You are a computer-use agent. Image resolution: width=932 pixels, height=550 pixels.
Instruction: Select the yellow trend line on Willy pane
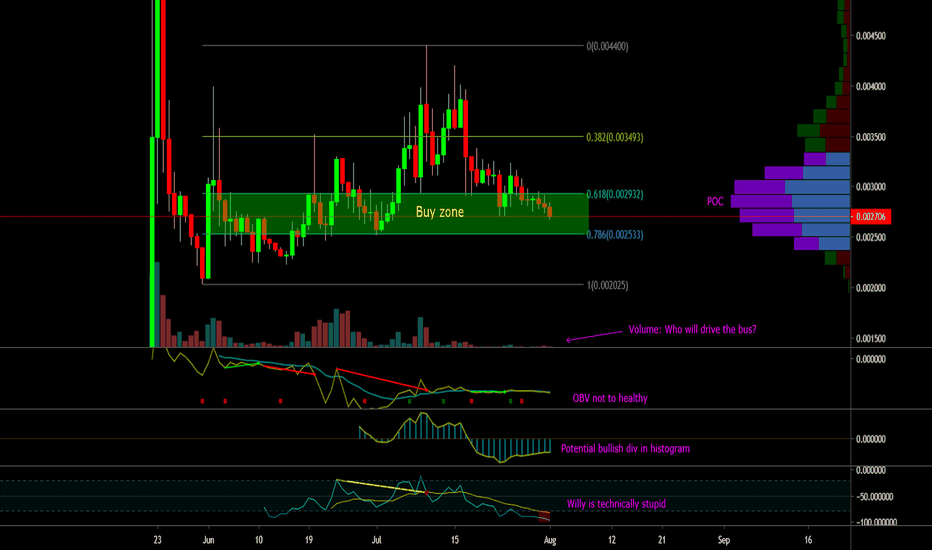(382, 486)
